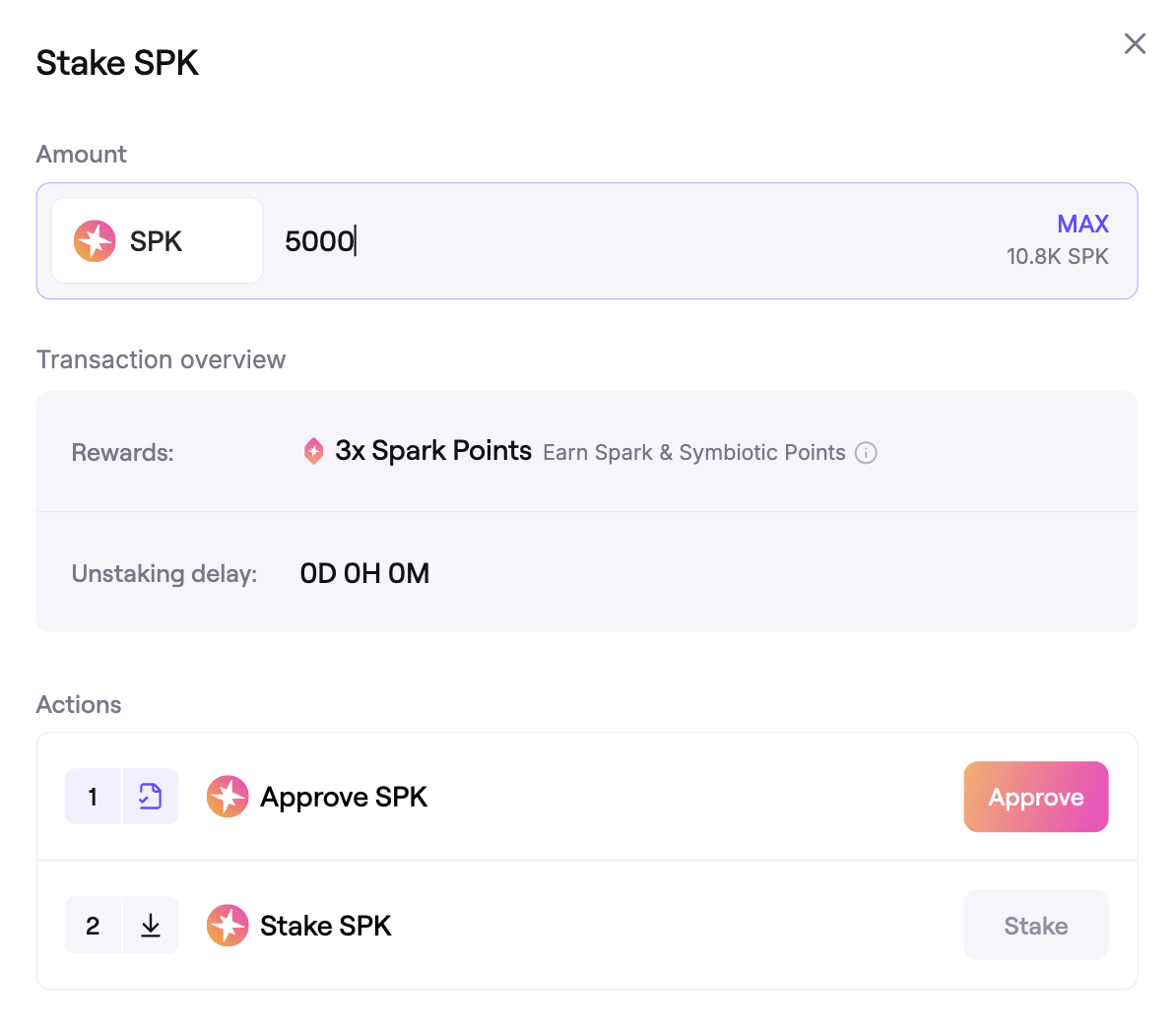Image resolution: width=1176 pixels, height=1032 pixels.
Task: Click the Unstaking delay value
Action: click(x=364, y=573)
